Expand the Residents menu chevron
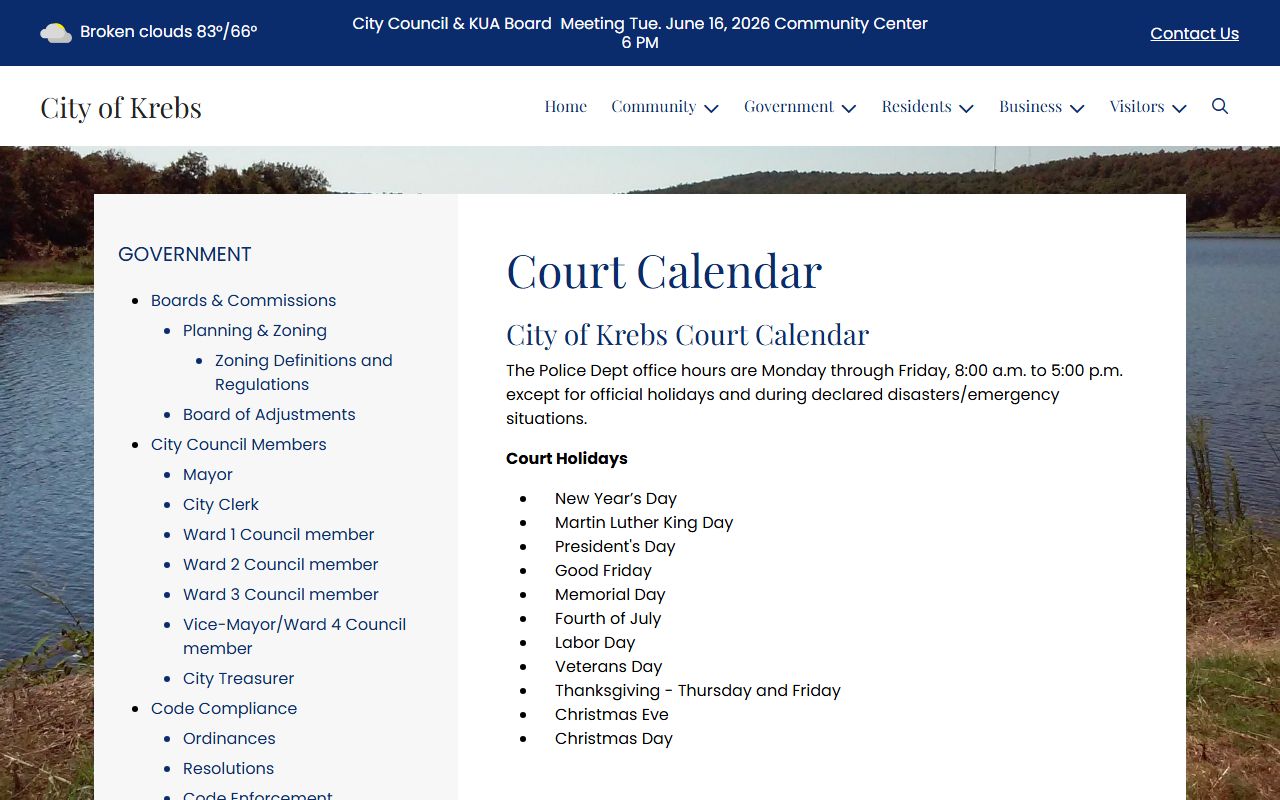1280x800 pixels. point(966,108)
